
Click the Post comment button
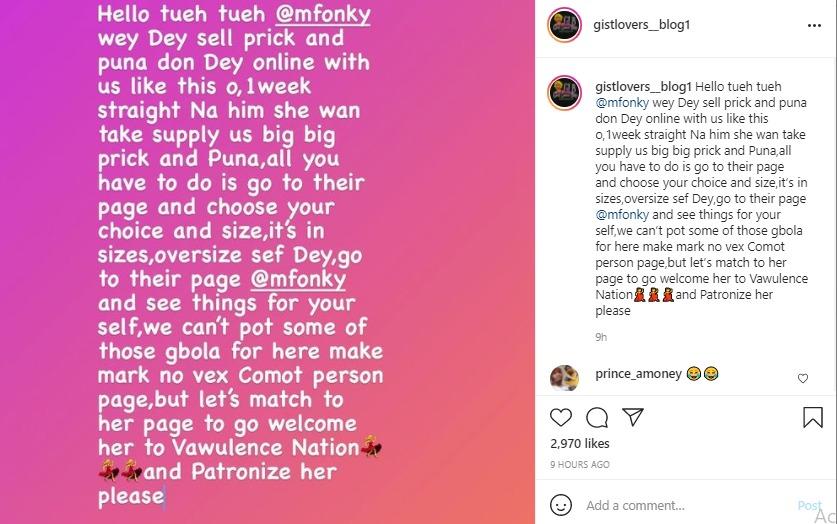click(809, 505)
